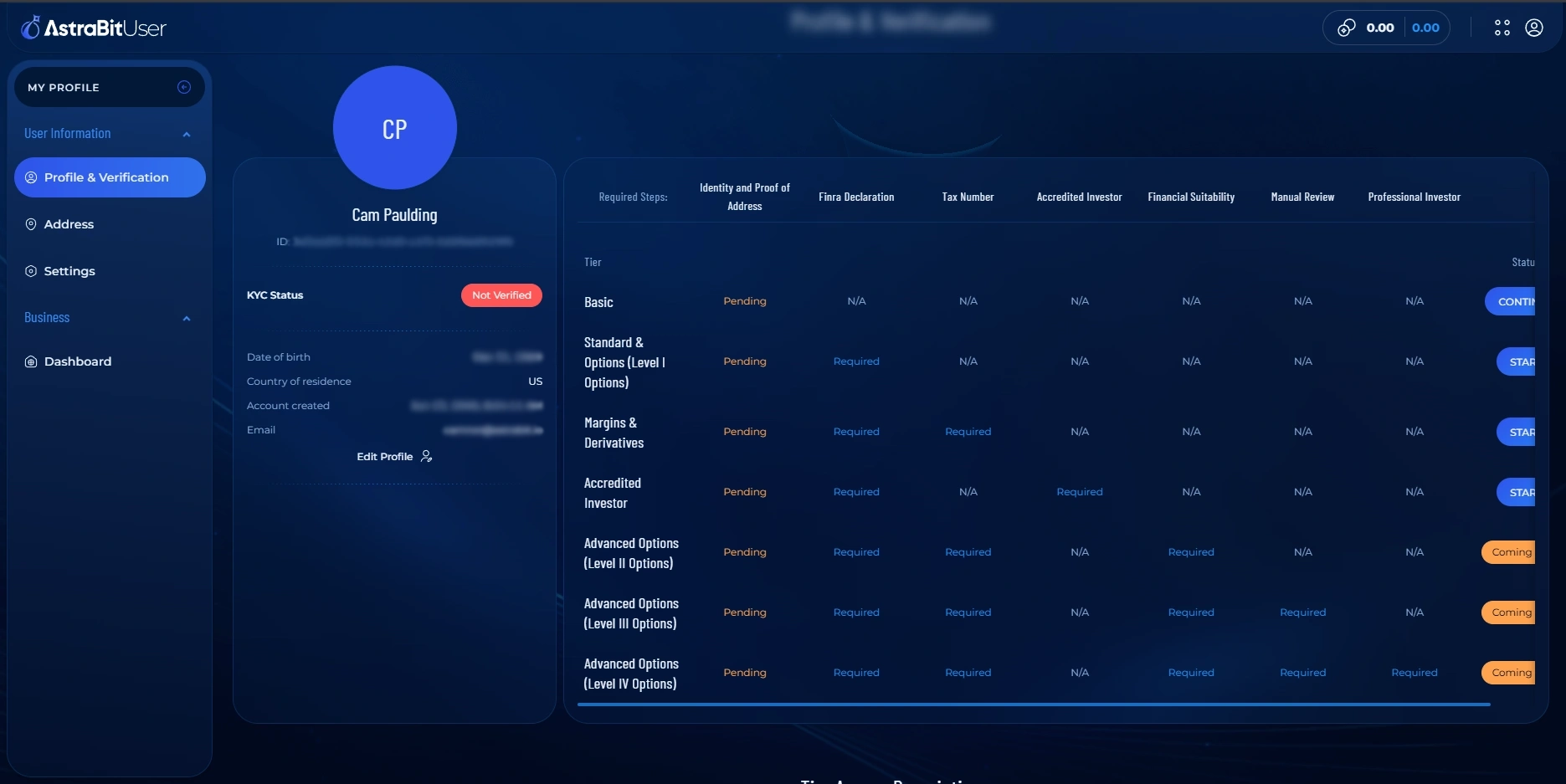Screen dimensions: 1566x784
Task: Click the AstraBit logo icon
Action: 31,28
